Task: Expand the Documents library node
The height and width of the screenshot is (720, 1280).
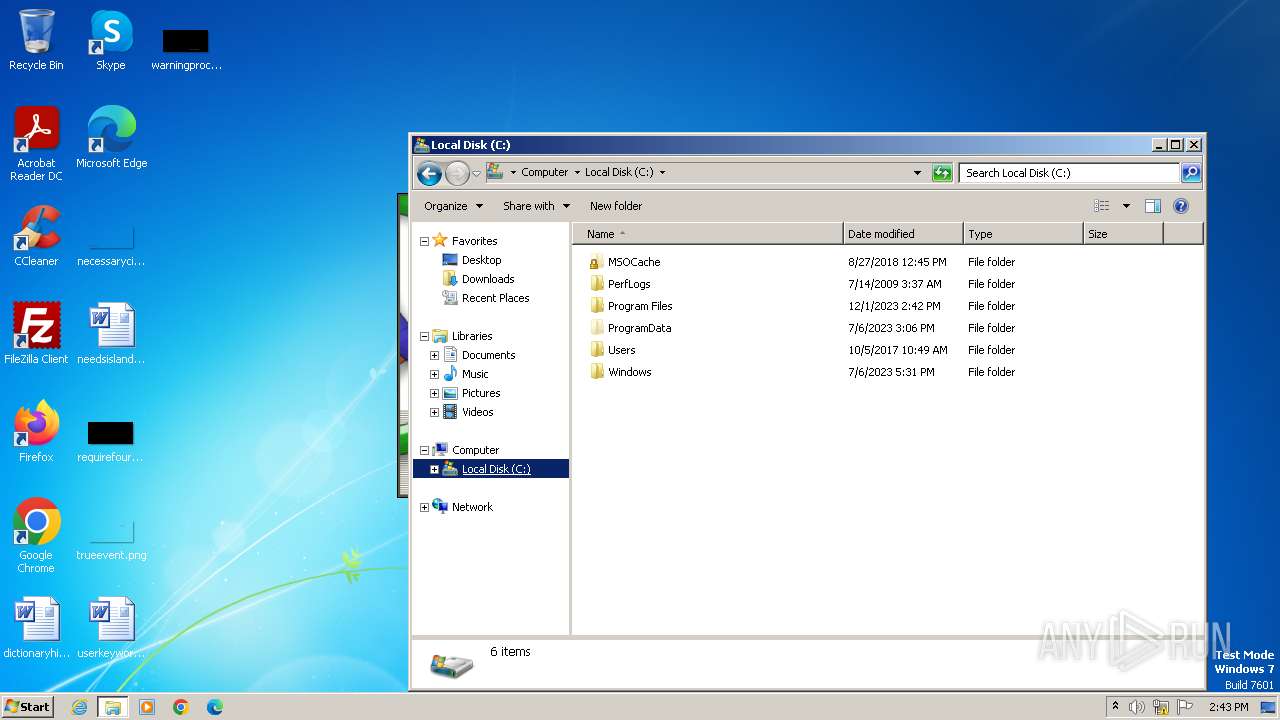Action: 434,355
